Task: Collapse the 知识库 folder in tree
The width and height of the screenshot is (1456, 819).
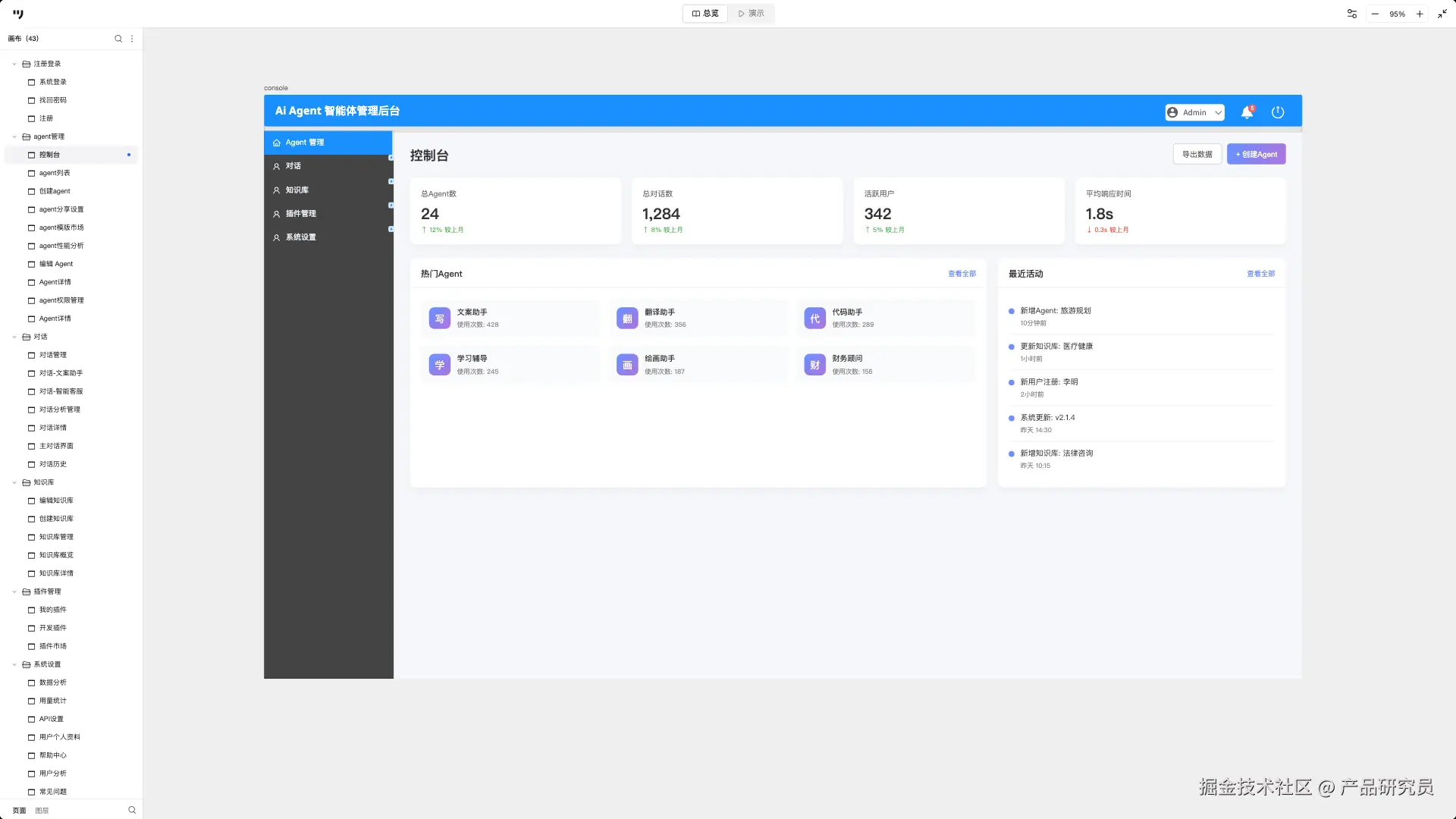Action: tap(14, 482)
